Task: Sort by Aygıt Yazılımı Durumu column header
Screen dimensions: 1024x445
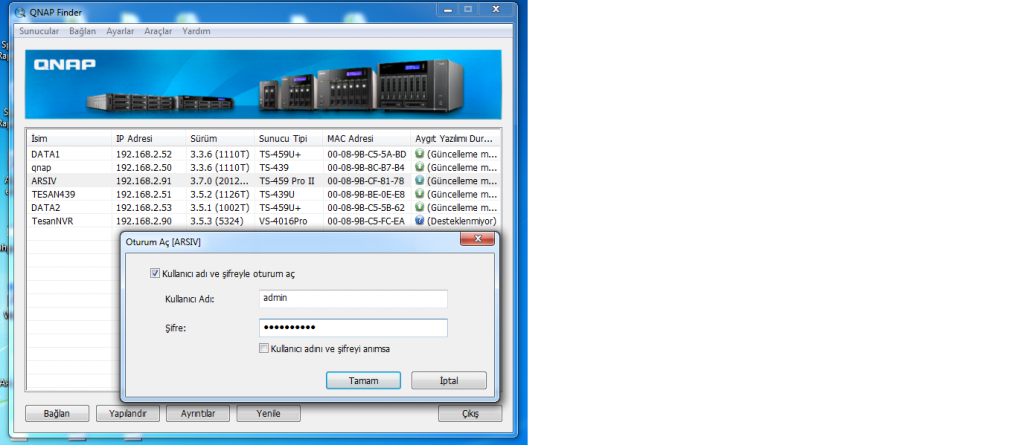Action: (455, 139)
